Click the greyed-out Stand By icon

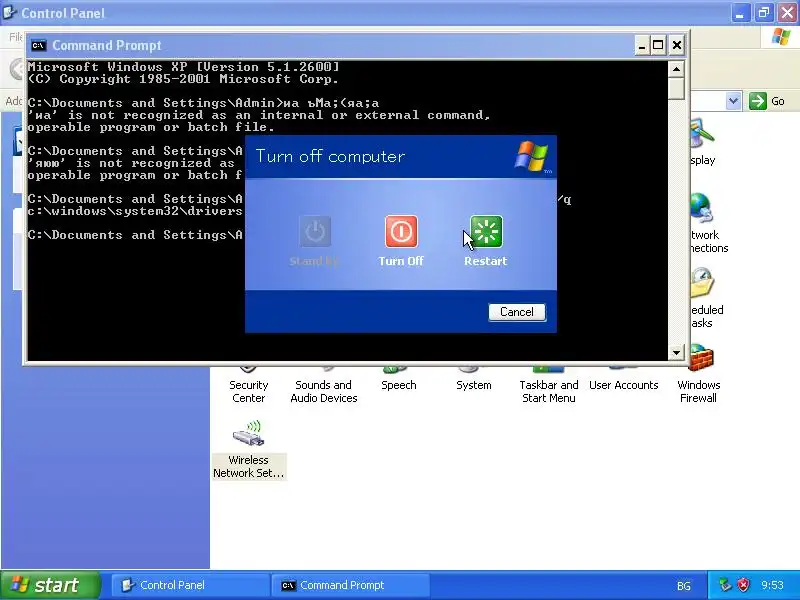315,232
